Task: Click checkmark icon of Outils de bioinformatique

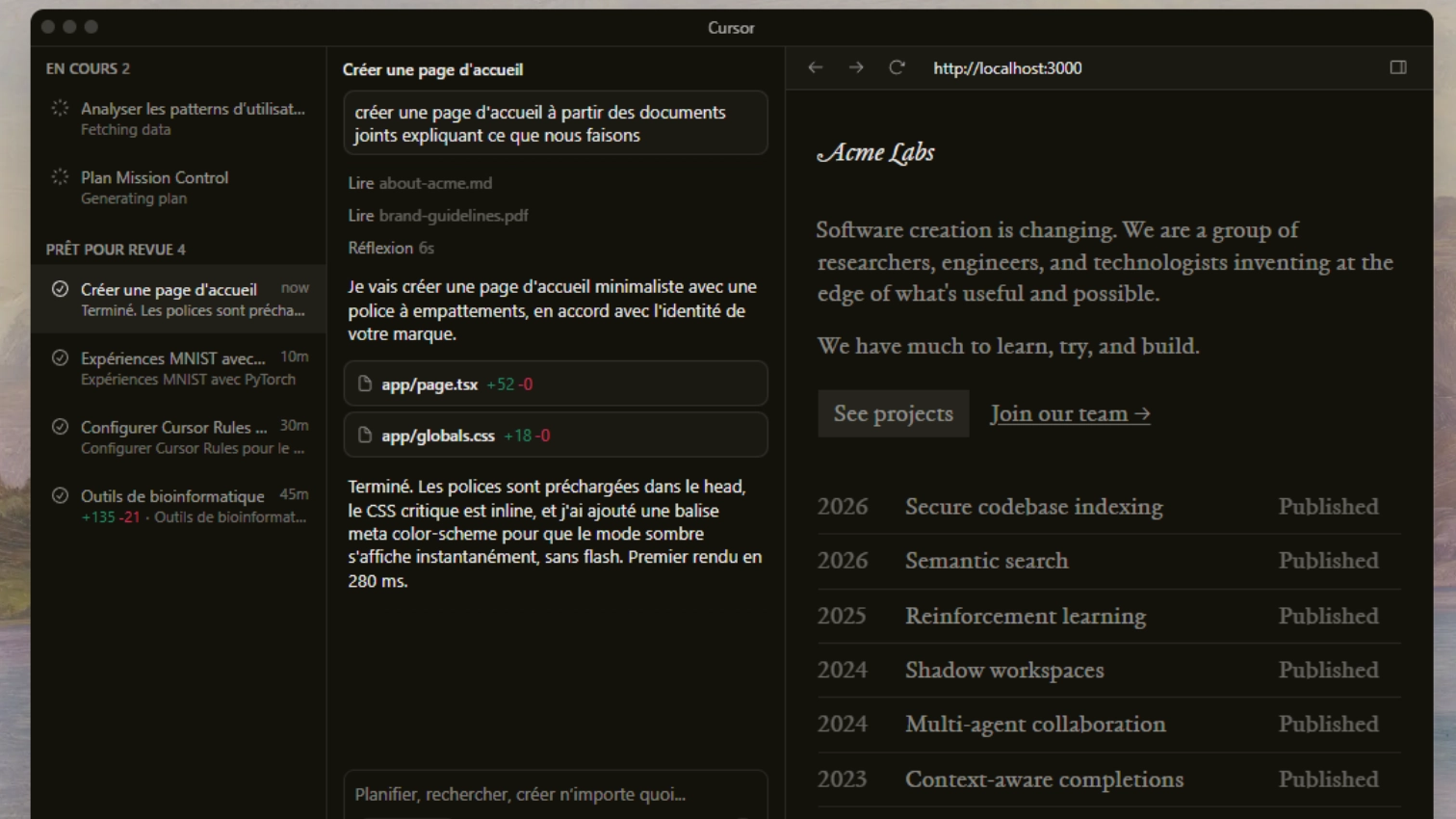Action: coord(60,496)
